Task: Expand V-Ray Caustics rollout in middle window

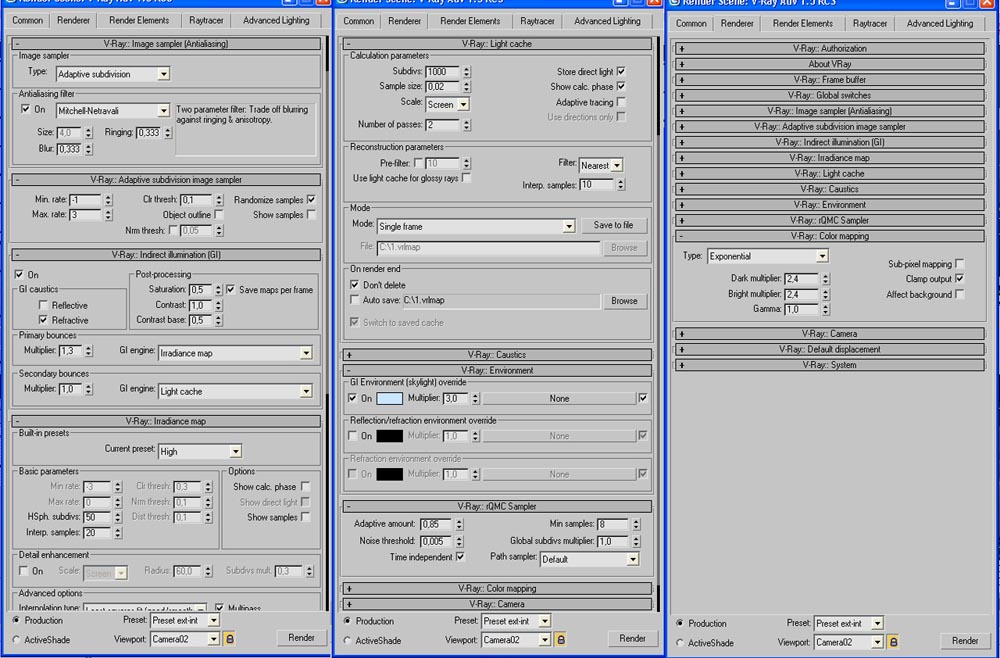Action: pyautogui.click(x=497, y=355)
